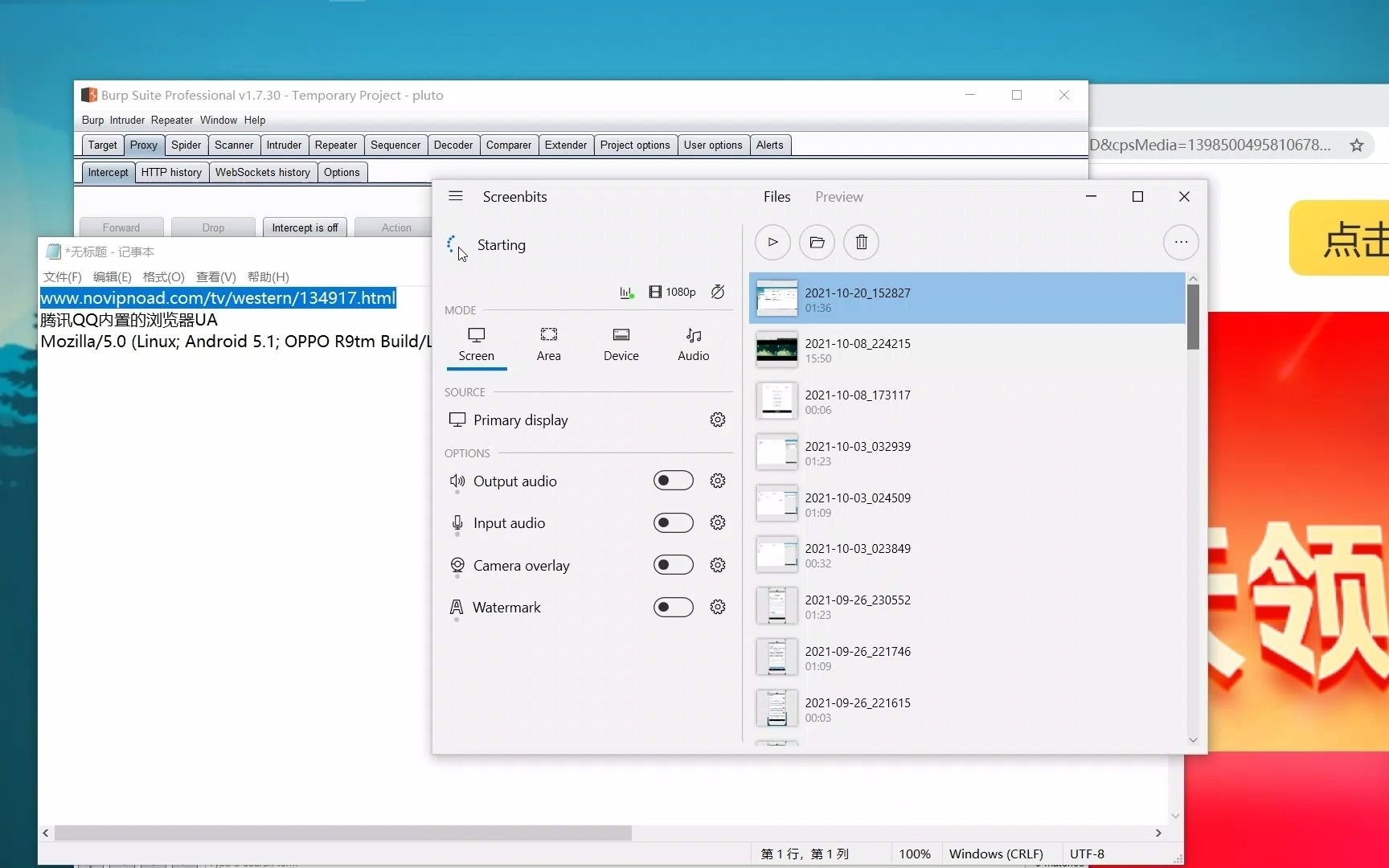Open the Screenbits hamburger menu

(456, 196)
